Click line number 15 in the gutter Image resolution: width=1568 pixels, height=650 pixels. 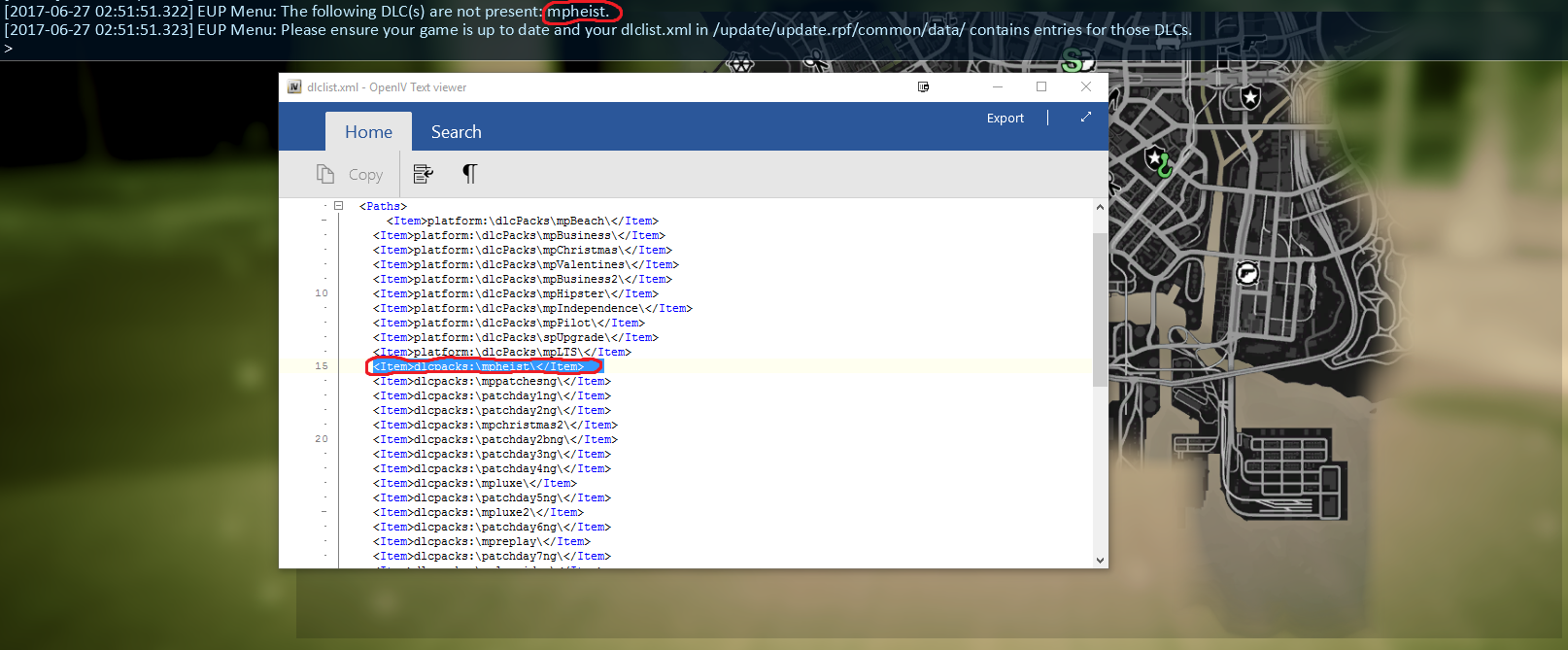tap(322, 366)
